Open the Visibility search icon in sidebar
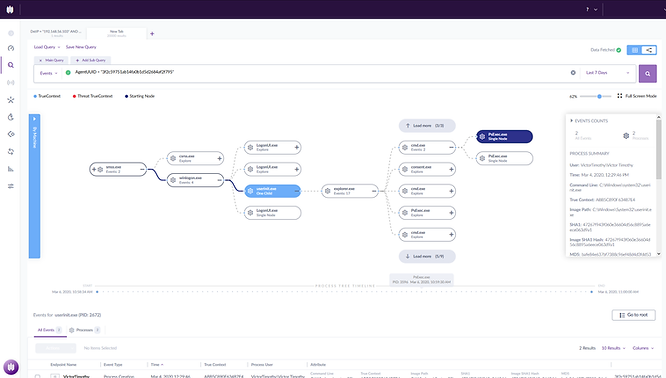666x378 pixels. 11,65
